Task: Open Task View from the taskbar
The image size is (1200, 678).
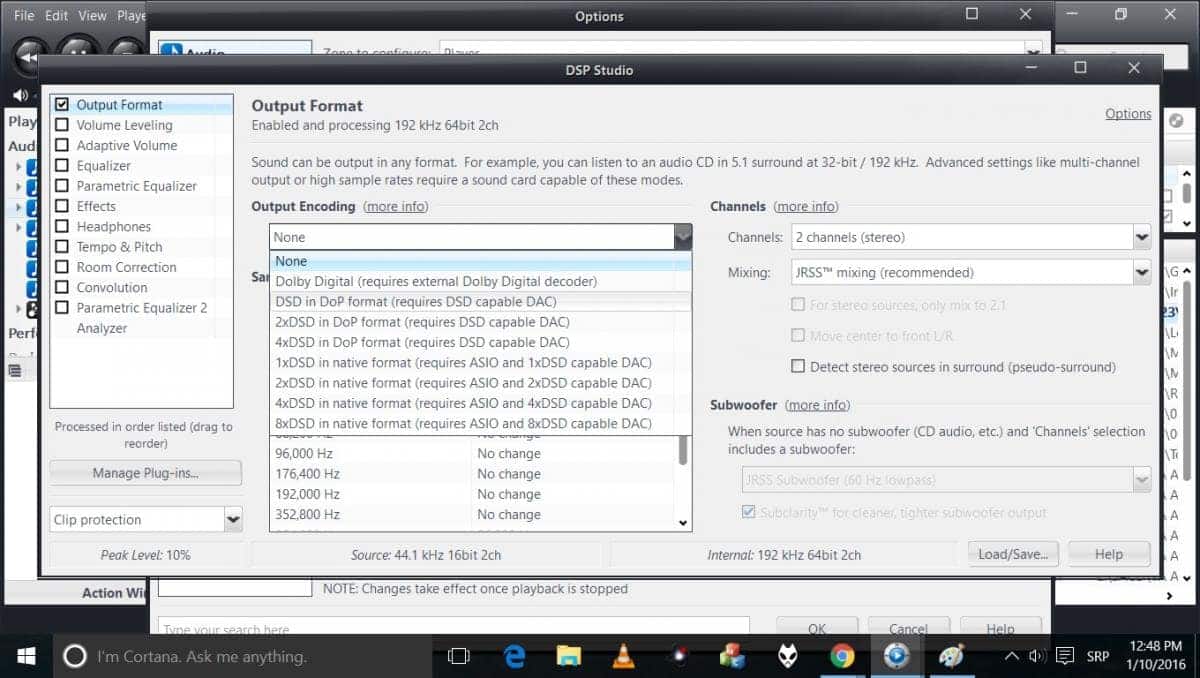Action: tap(459, 657)
